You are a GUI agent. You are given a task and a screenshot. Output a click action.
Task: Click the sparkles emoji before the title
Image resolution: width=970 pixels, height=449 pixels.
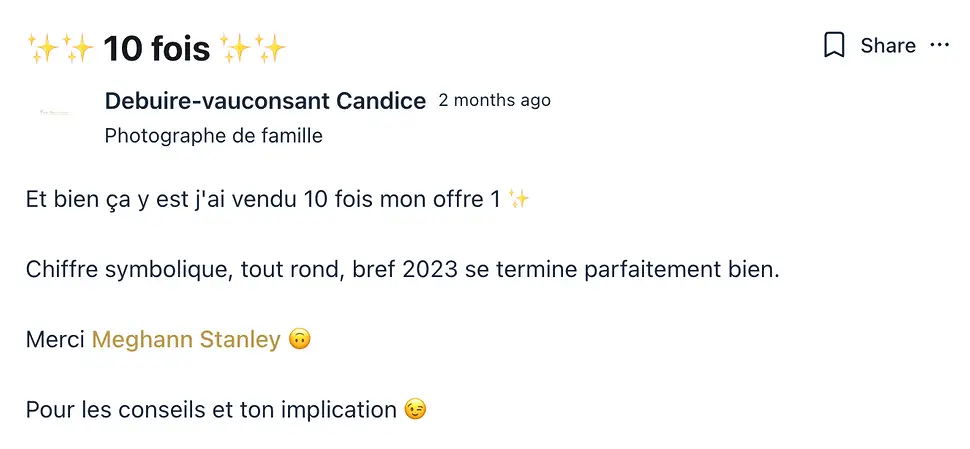(61, 48)
